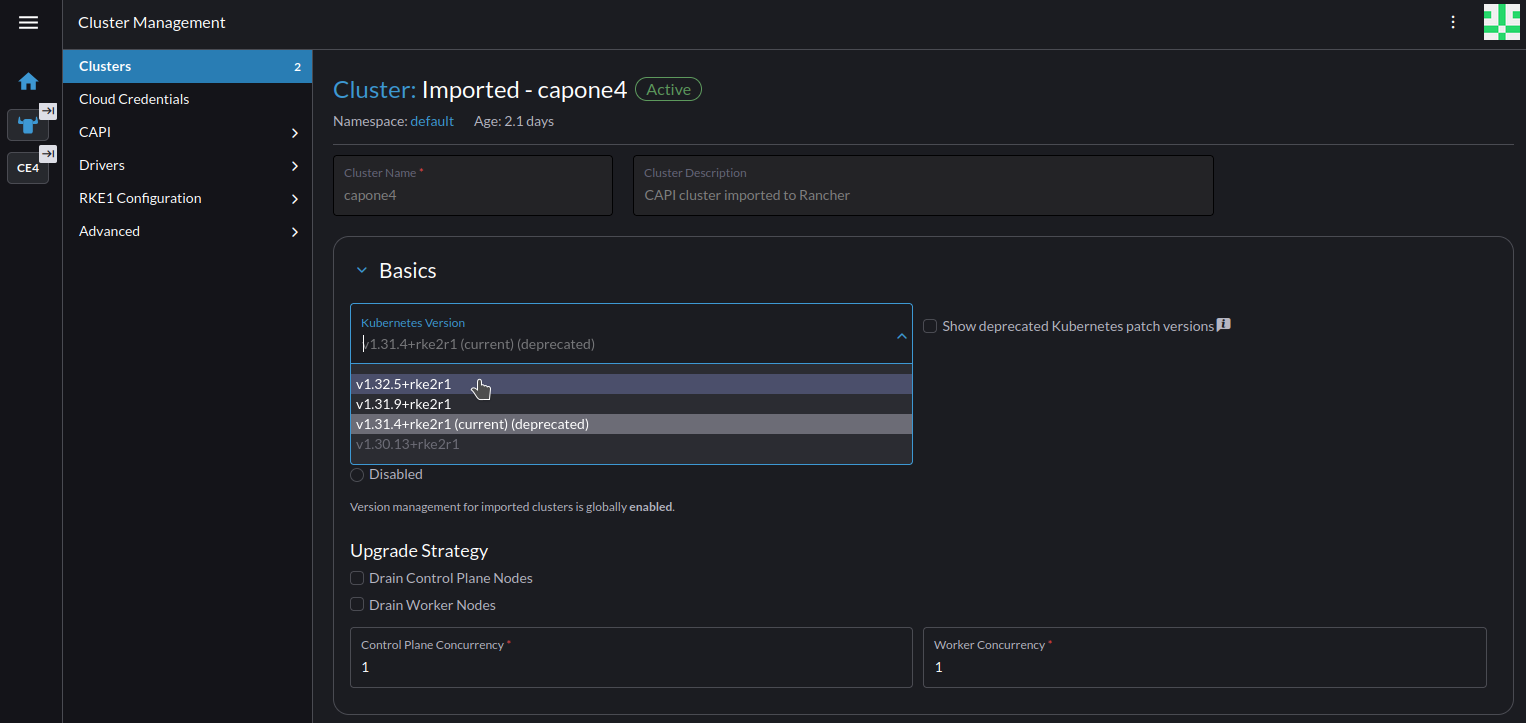Open Clusters in the sidebar

(x=187, y=66)
